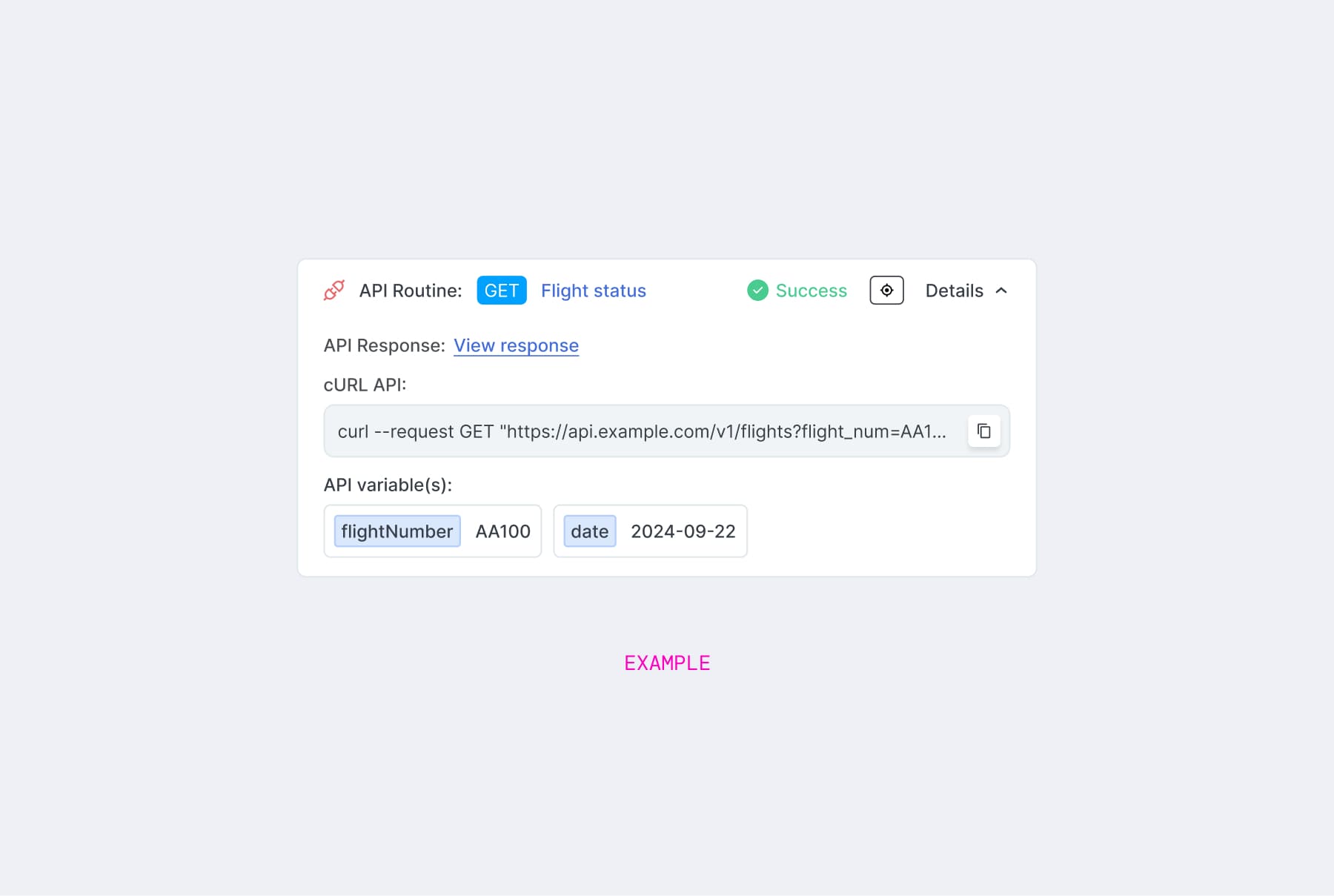Image resolution: width=1334 pixels, height=896 pixels.
Task: Select the date variable tag
Action: (589, 531)
